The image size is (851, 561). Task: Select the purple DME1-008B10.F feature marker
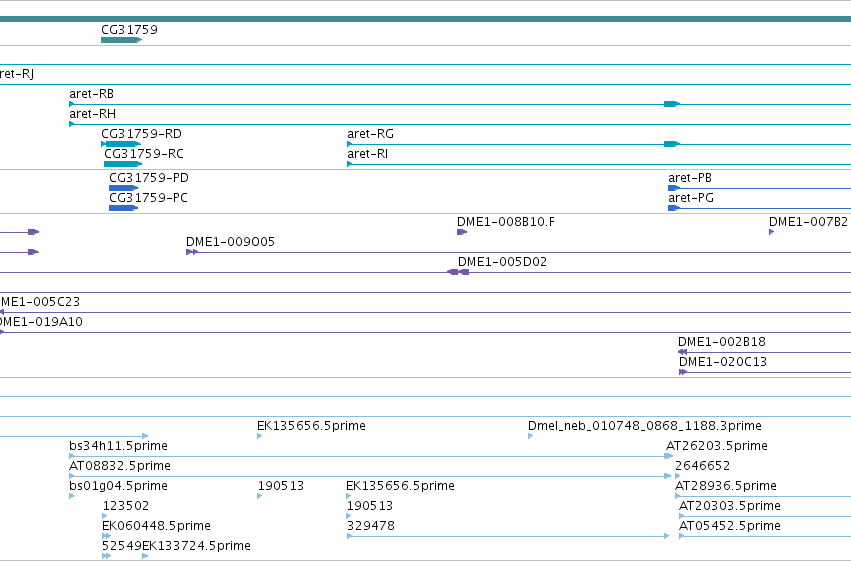[x=462, y=232]
